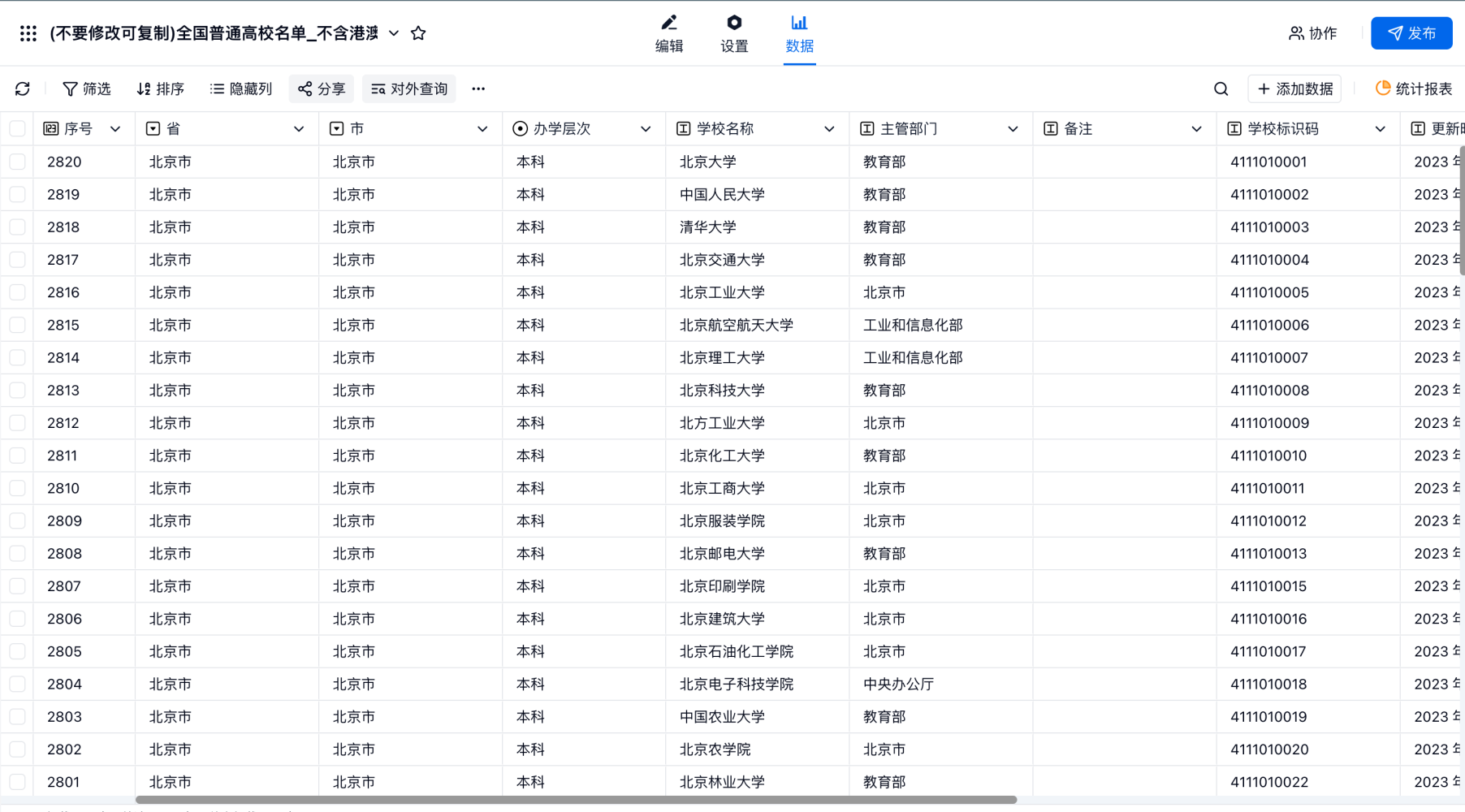Open the 协作 collaboration option
This screenshot has height=812, width=1465.
click(1312, 33)
